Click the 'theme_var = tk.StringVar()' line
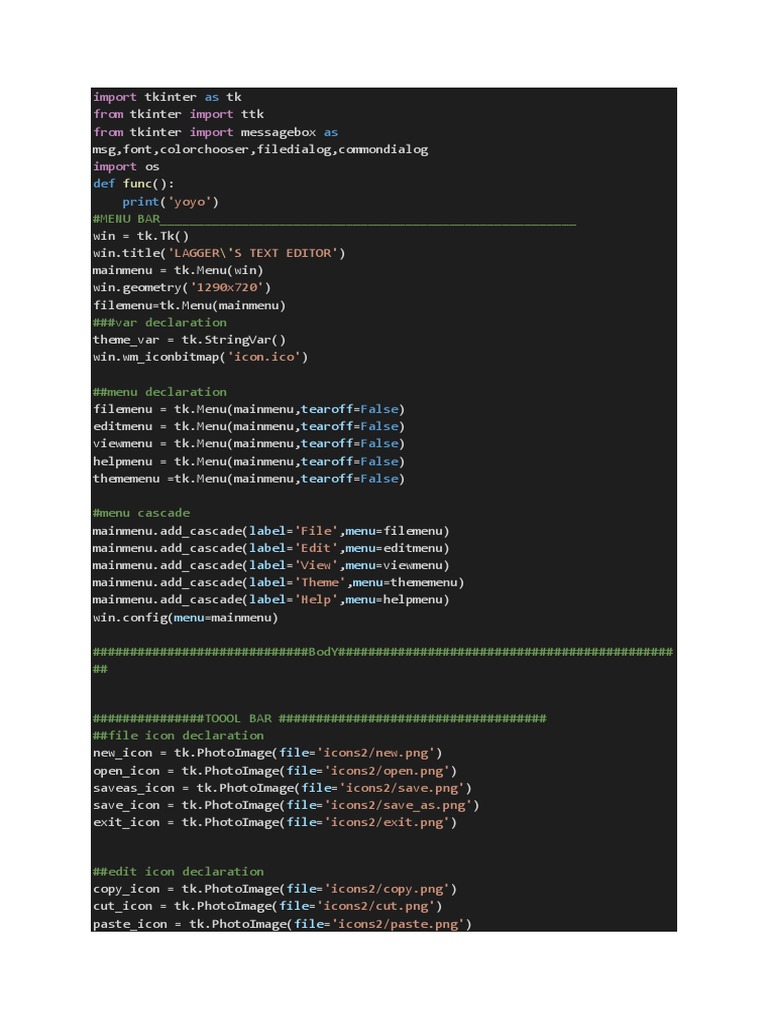The width and height of the screenshot is (768, 1024). [x=189, y=339]
